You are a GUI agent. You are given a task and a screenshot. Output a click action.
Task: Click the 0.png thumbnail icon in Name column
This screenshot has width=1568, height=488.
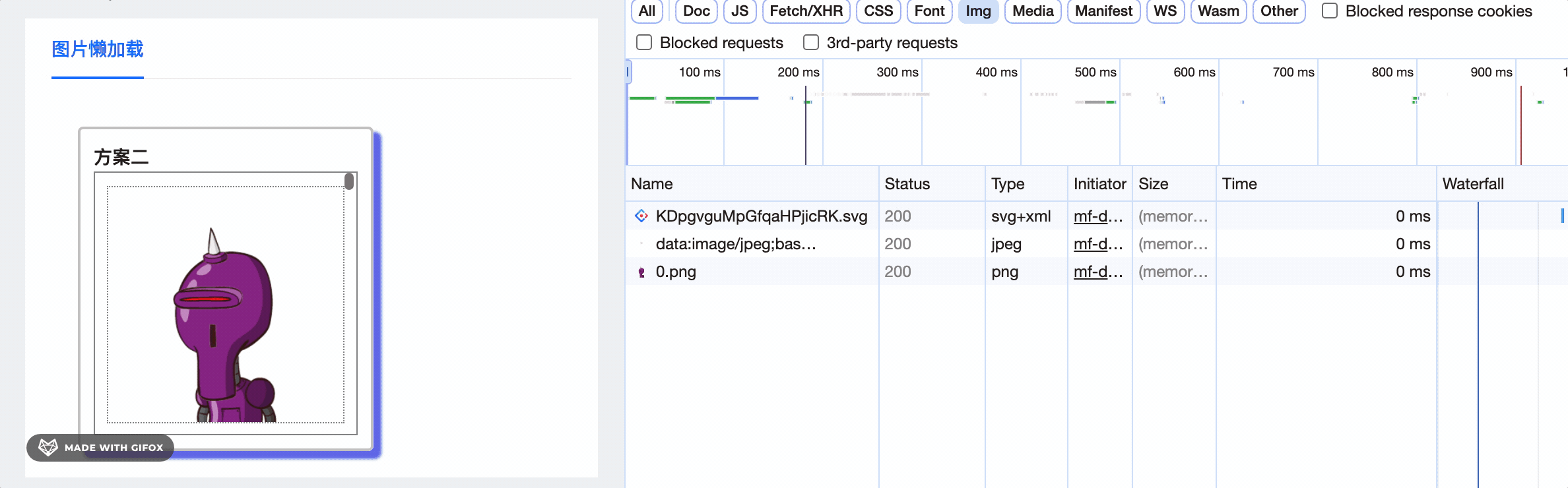(641, 272)
